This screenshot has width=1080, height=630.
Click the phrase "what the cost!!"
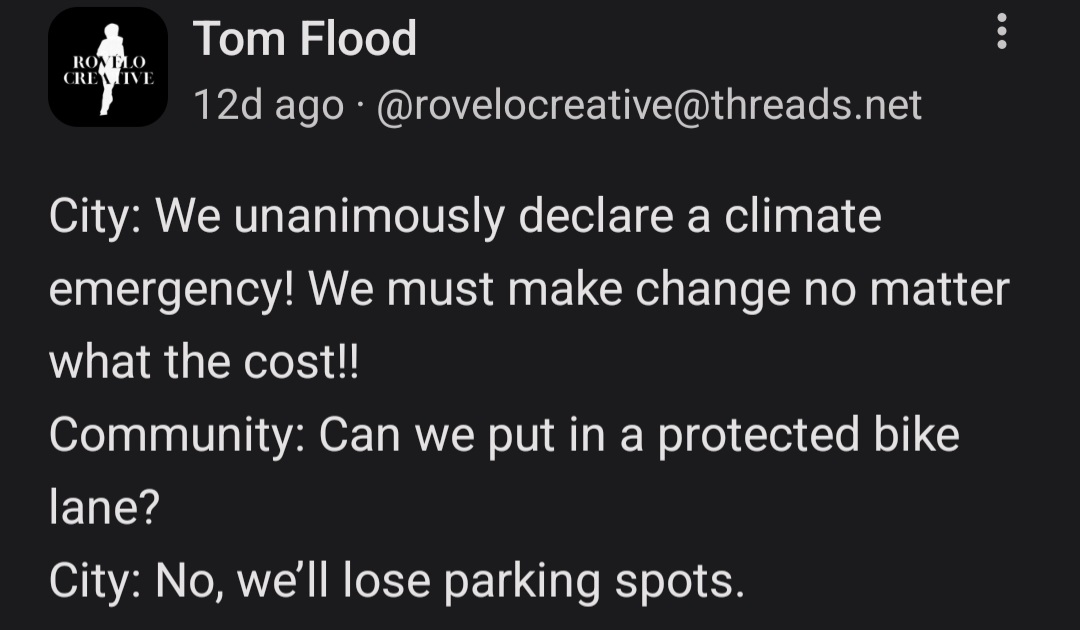tap(203, 362)
